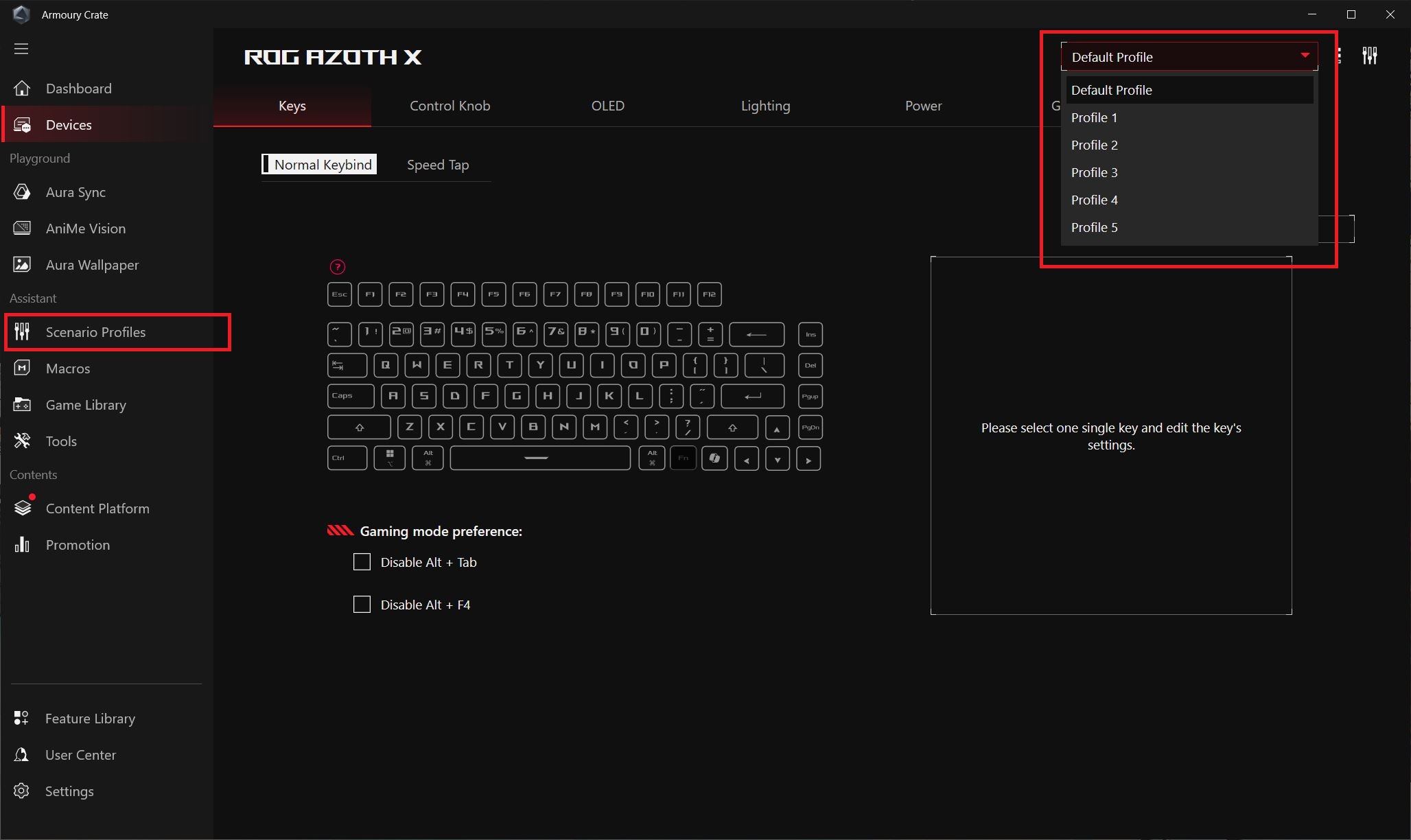The image size is (1411, 840).
Task: Open Settings in sidebar
Action: click(106, 791)
